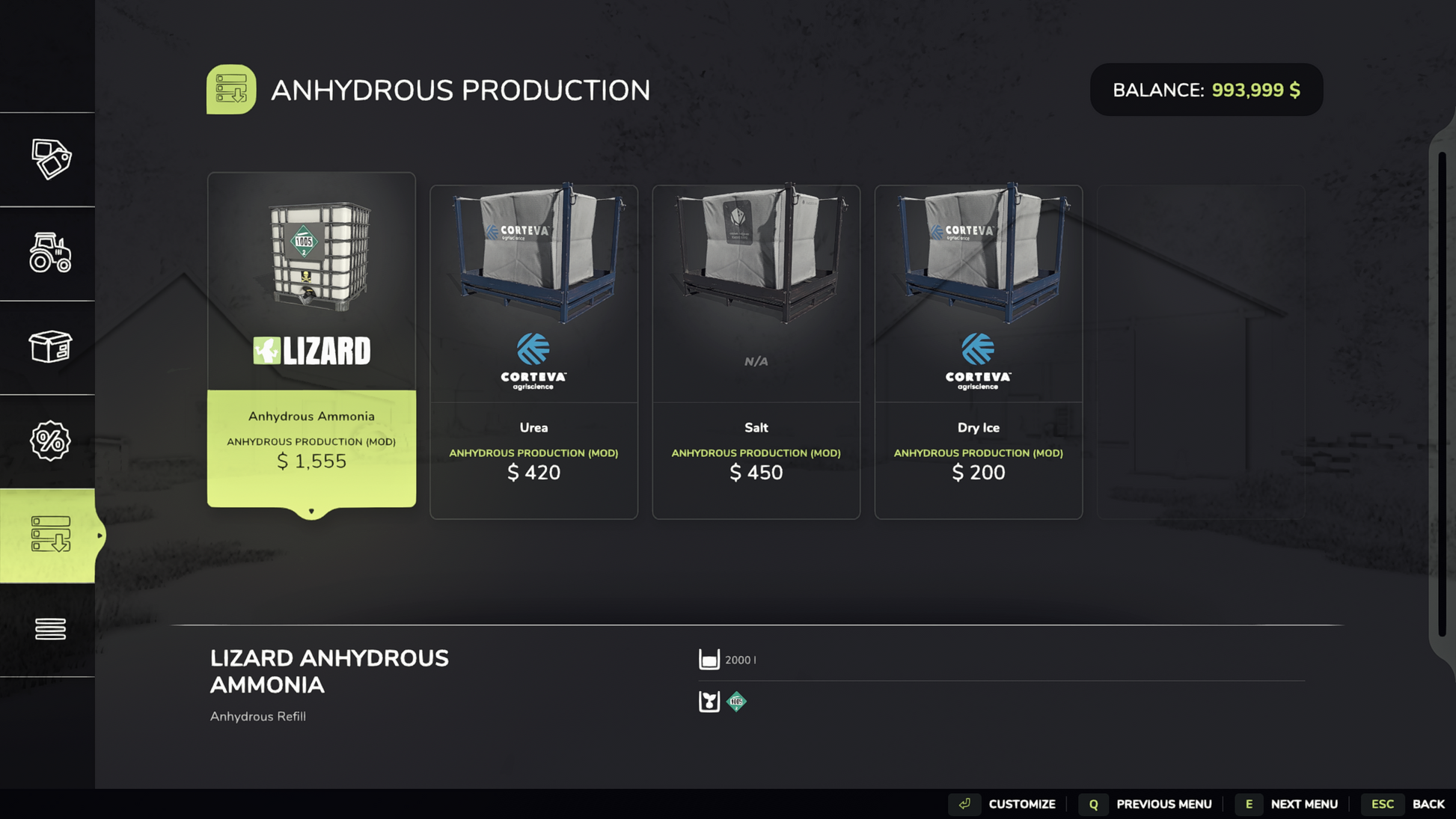Image resolution: width=1456 pixels, height=819 pixels.
Task: Click the Anhydrous Production header icon
Action: (231, 90)
